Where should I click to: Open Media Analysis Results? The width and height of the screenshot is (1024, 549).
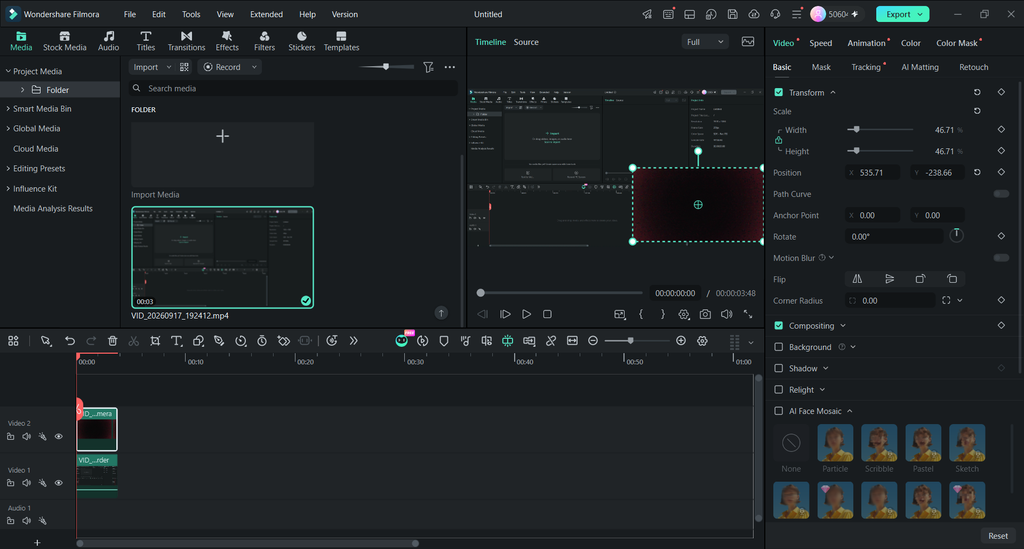click(x=53, y=209)
